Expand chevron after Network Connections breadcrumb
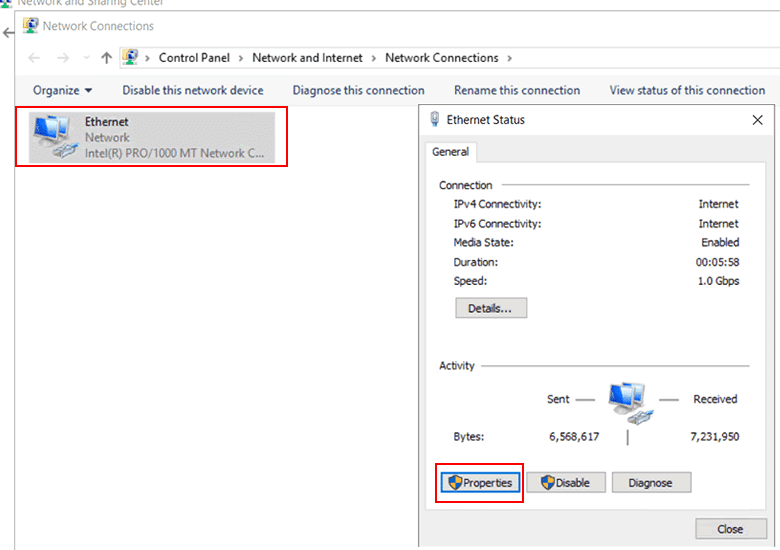 coord(509,58)
